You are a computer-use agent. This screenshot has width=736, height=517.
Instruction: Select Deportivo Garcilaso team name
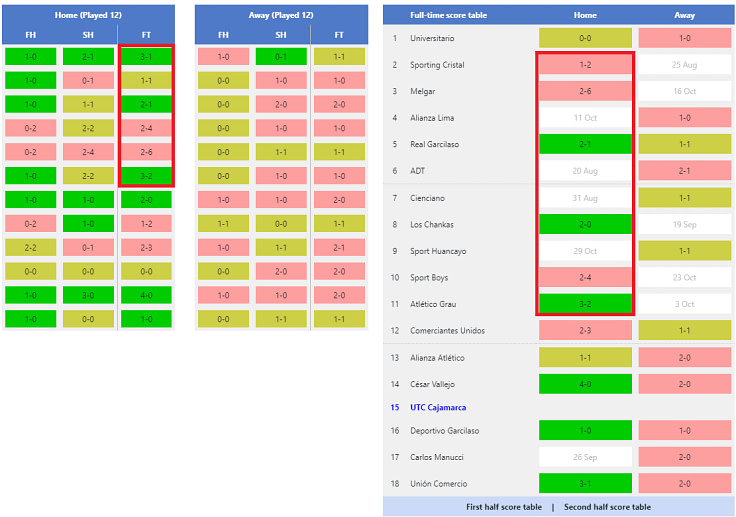tap(445, 431)
